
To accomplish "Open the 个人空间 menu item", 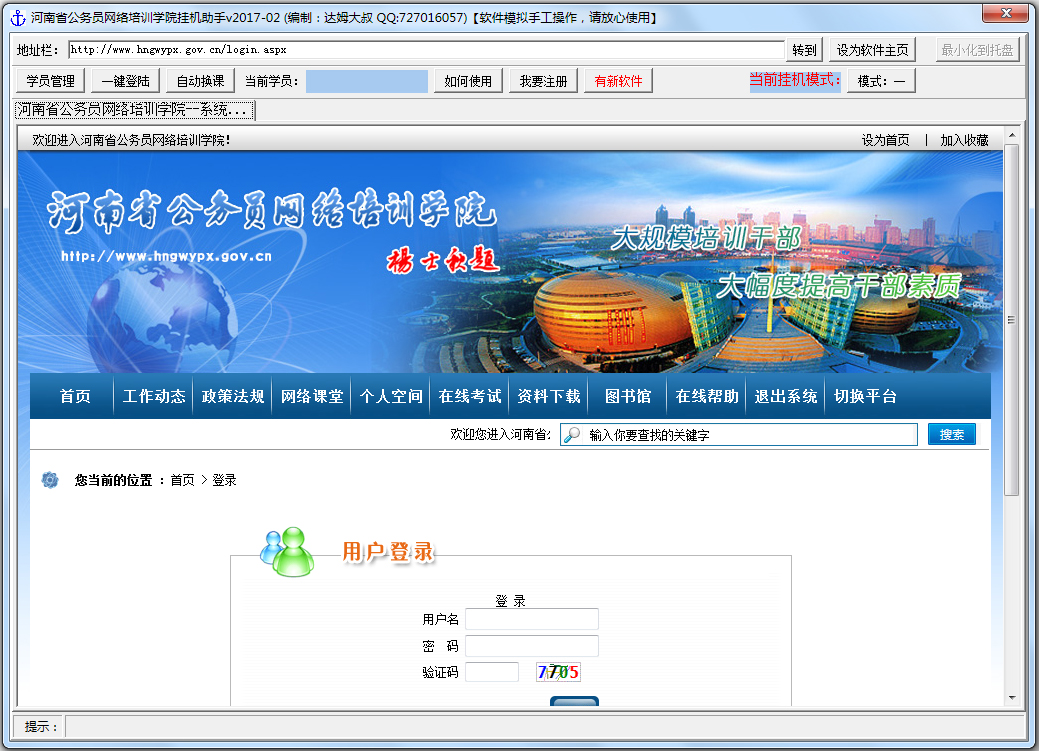I will pyautogui.click(x=389, y=396).
